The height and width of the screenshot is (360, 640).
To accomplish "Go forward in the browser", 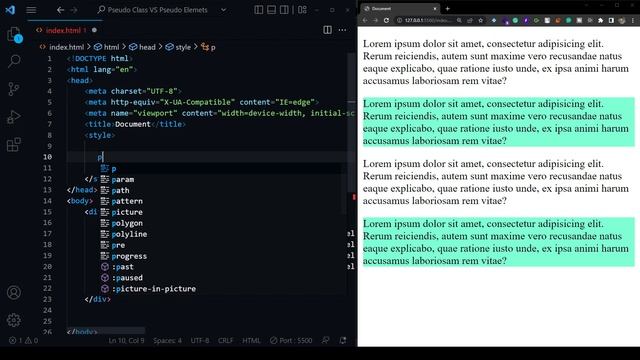I will (376, 20).
